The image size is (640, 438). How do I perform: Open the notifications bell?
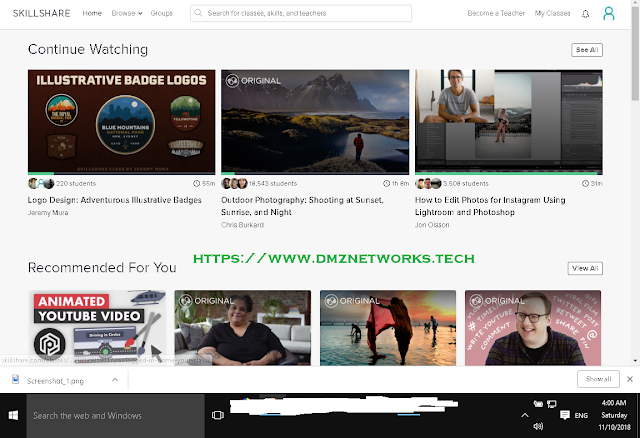tap(585, 14)
